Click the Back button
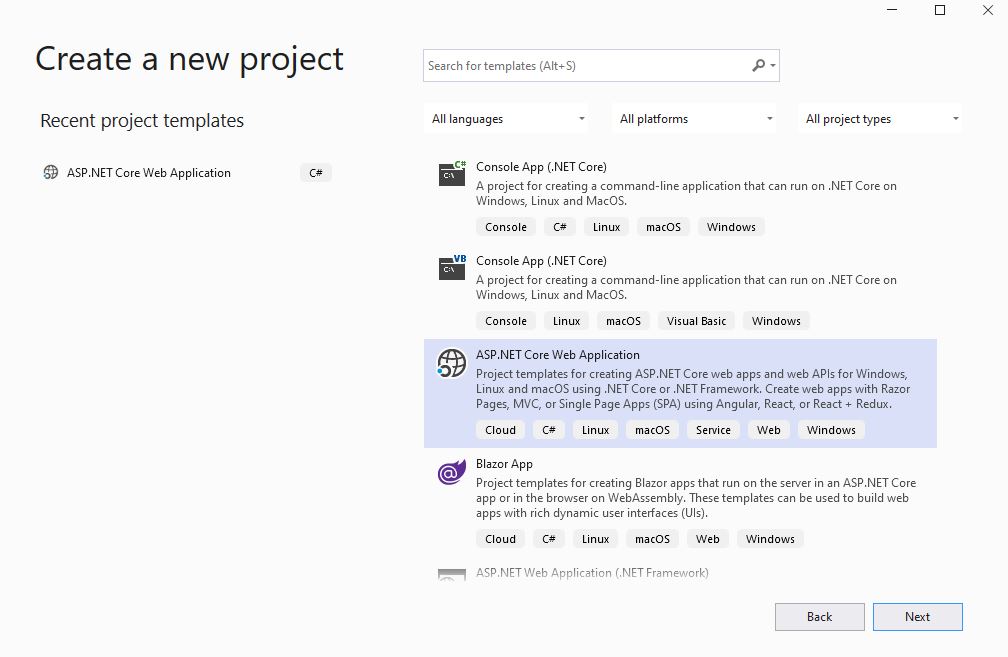The width and height of the screenshot is (1008, 657). 819,616
